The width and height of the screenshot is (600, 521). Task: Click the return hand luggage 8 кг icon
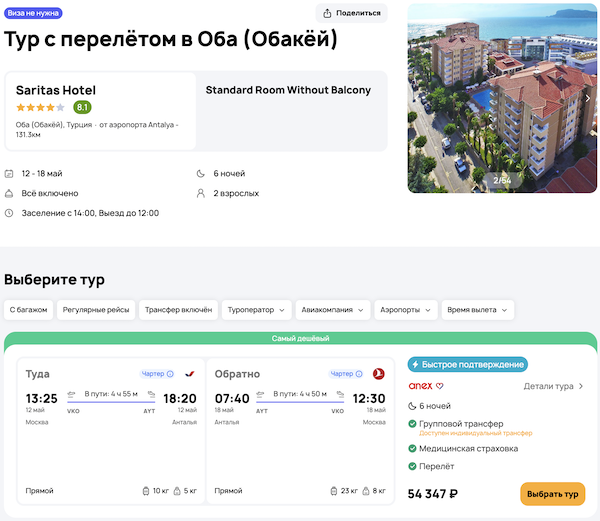pos(366,491)
